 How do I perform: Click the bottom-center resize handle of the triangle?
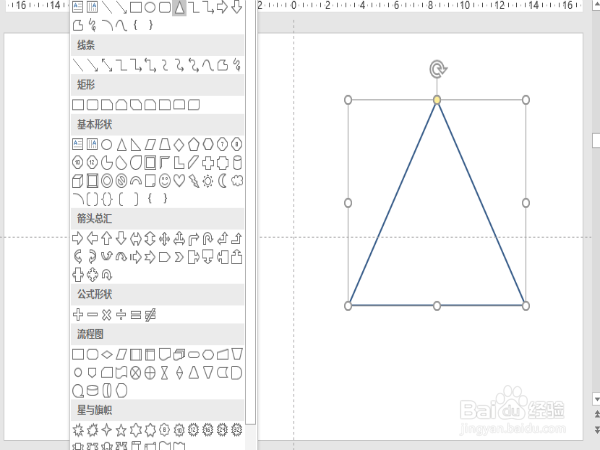437,306
